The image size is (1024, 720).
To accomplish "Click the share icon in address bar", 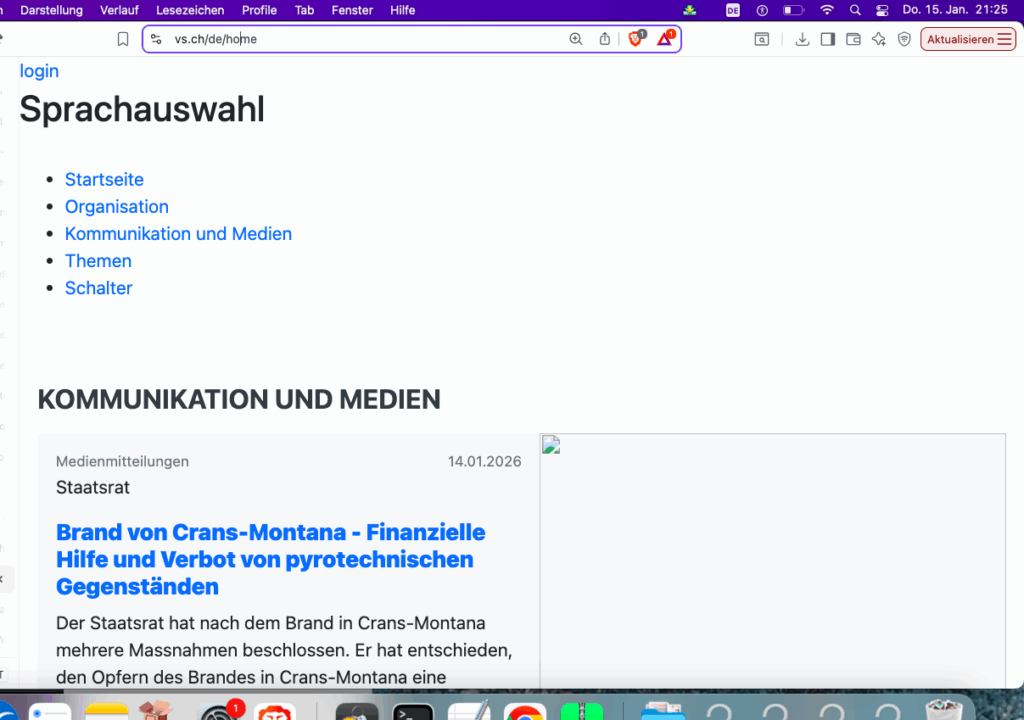I will pos(604,39).
